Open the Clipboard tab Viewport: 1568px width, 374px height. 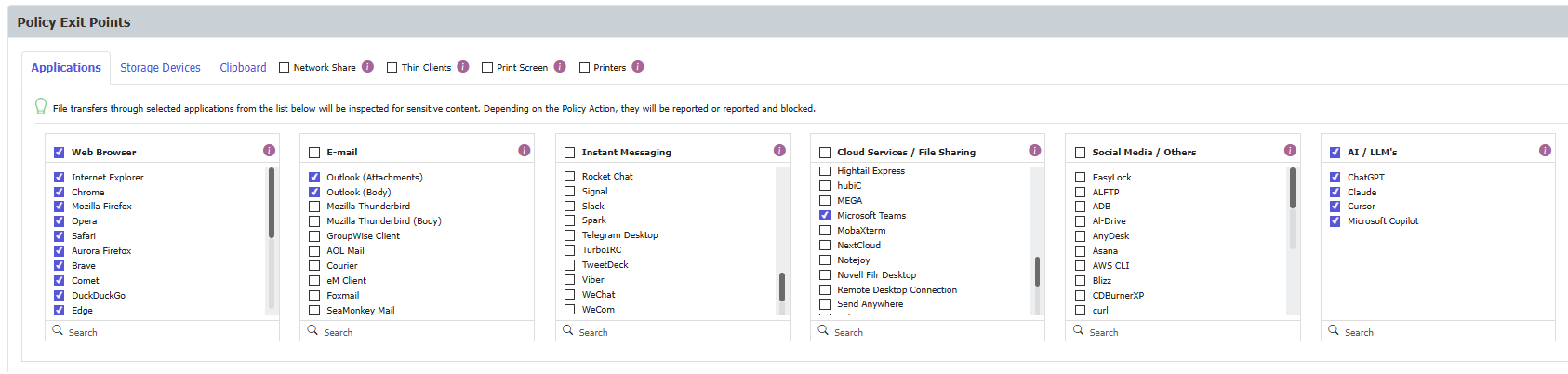pos(243,68)
